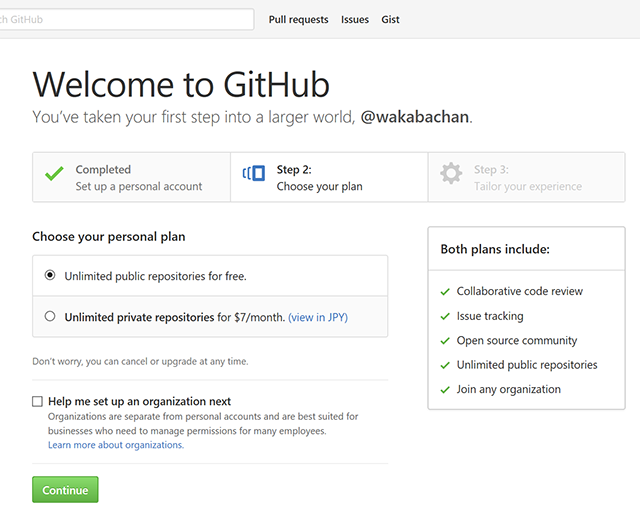640x506 pixels.
Task: Click the checkmark beside Collaborative code review
Action: click(x=445, y=292)
